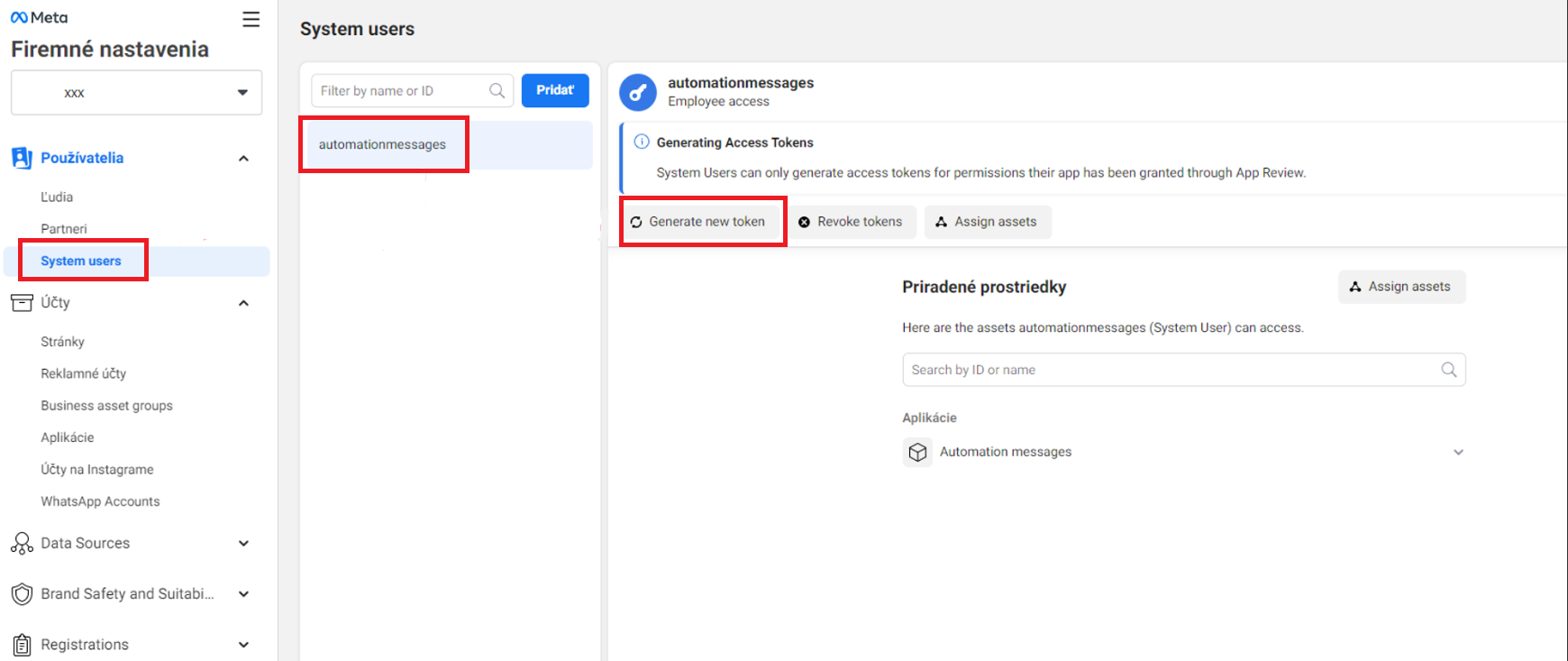Expand the Registrations section

(243, 645)
